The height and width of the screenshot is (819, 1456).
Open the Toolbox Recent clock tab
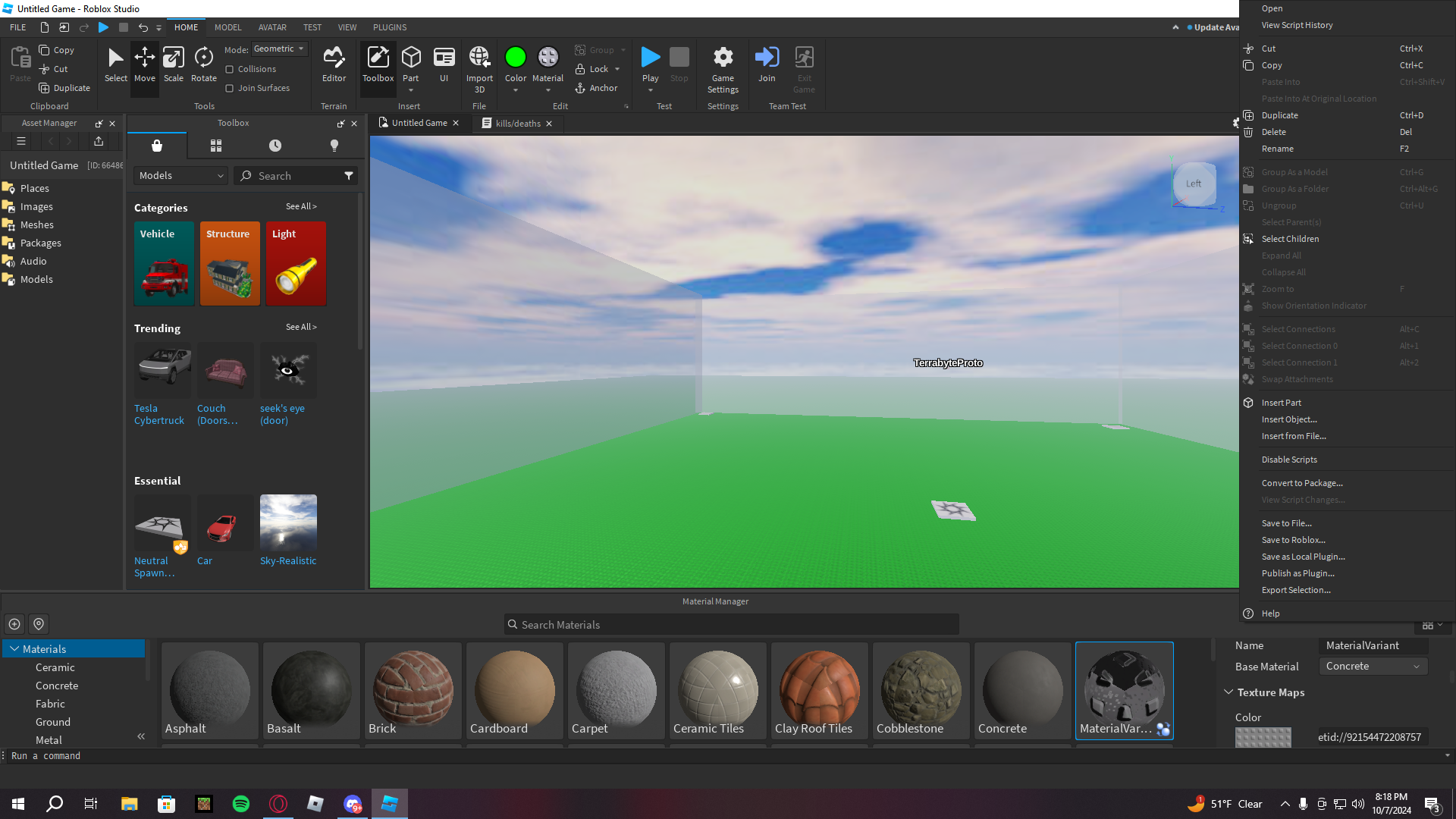(x=275, y=146)
